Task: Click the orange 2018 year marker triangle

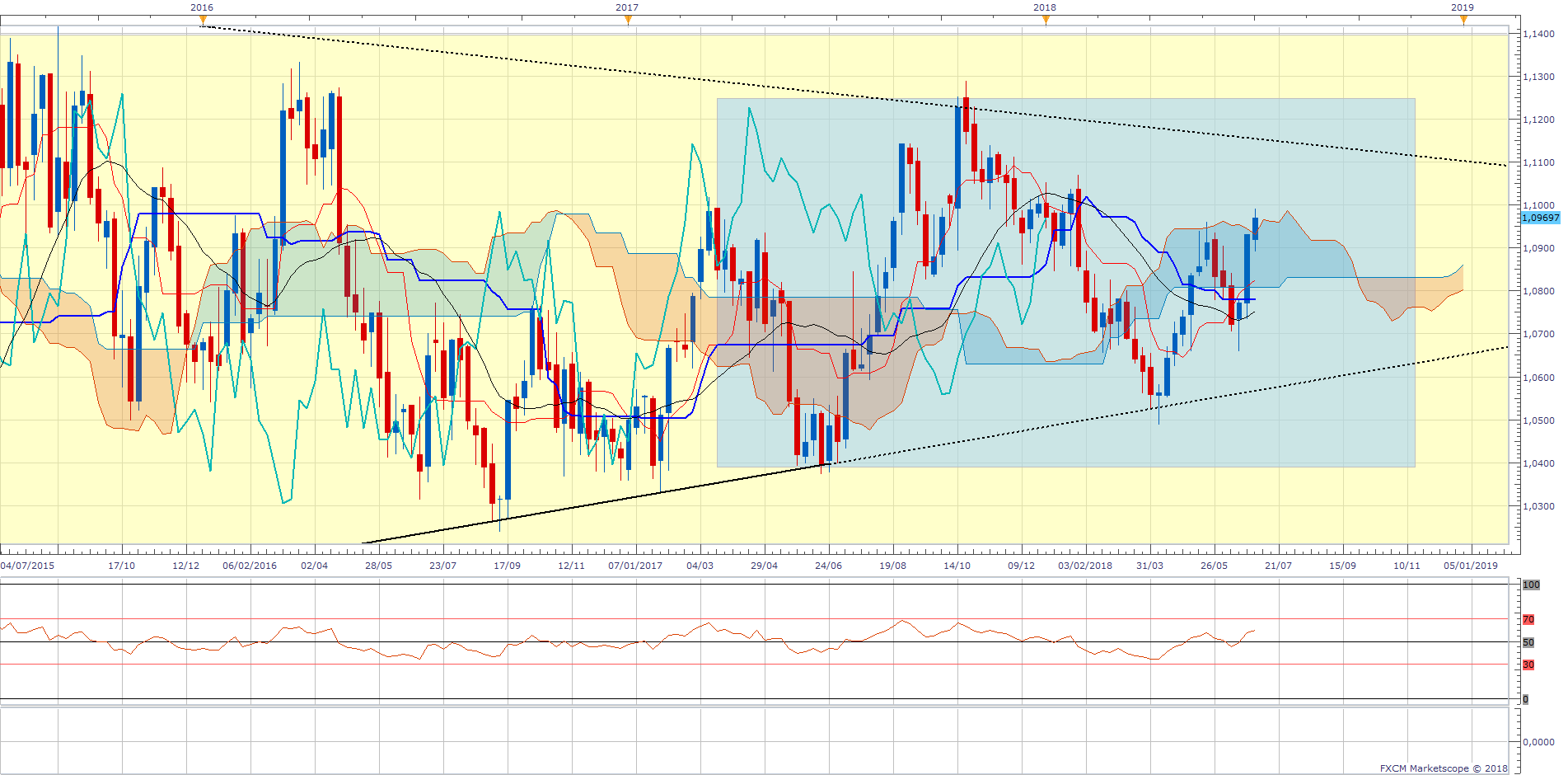Action: 1046,21
